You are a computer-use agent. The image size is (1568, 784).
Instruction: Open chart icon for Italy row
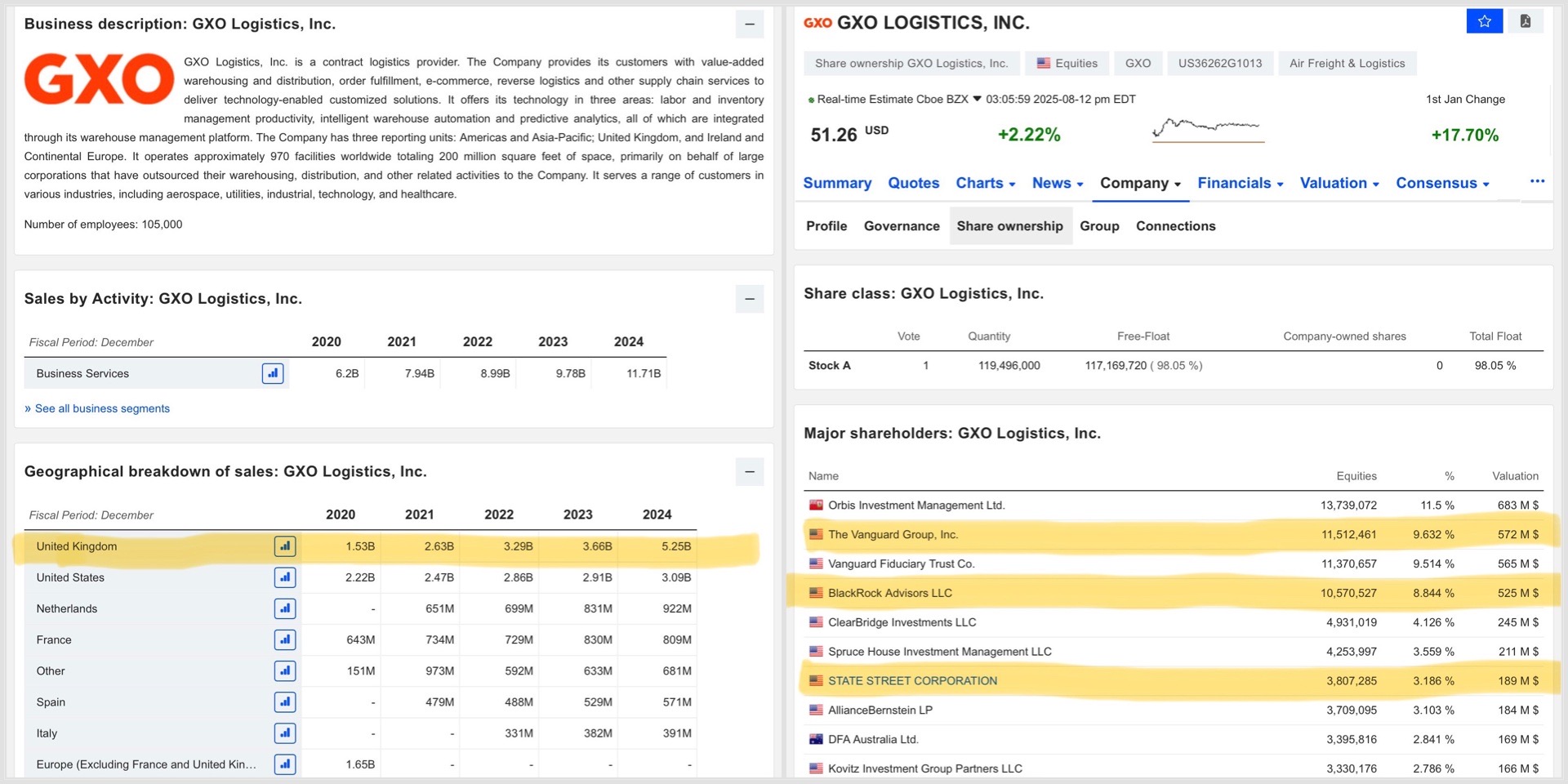[x=285, y=733]
